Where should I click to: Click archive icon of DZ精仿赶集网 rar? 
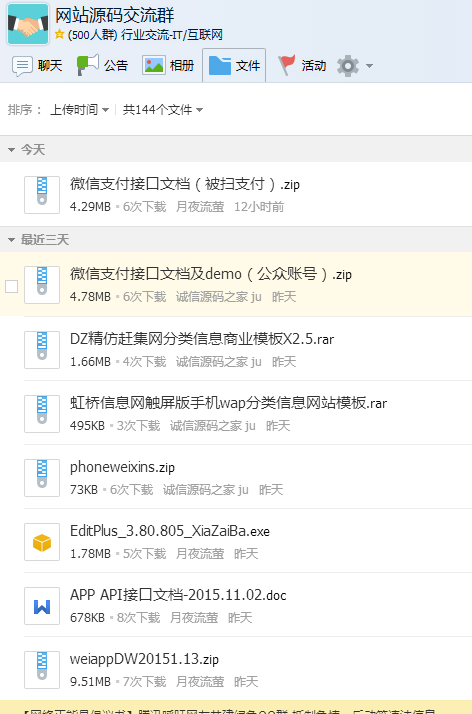42,349
